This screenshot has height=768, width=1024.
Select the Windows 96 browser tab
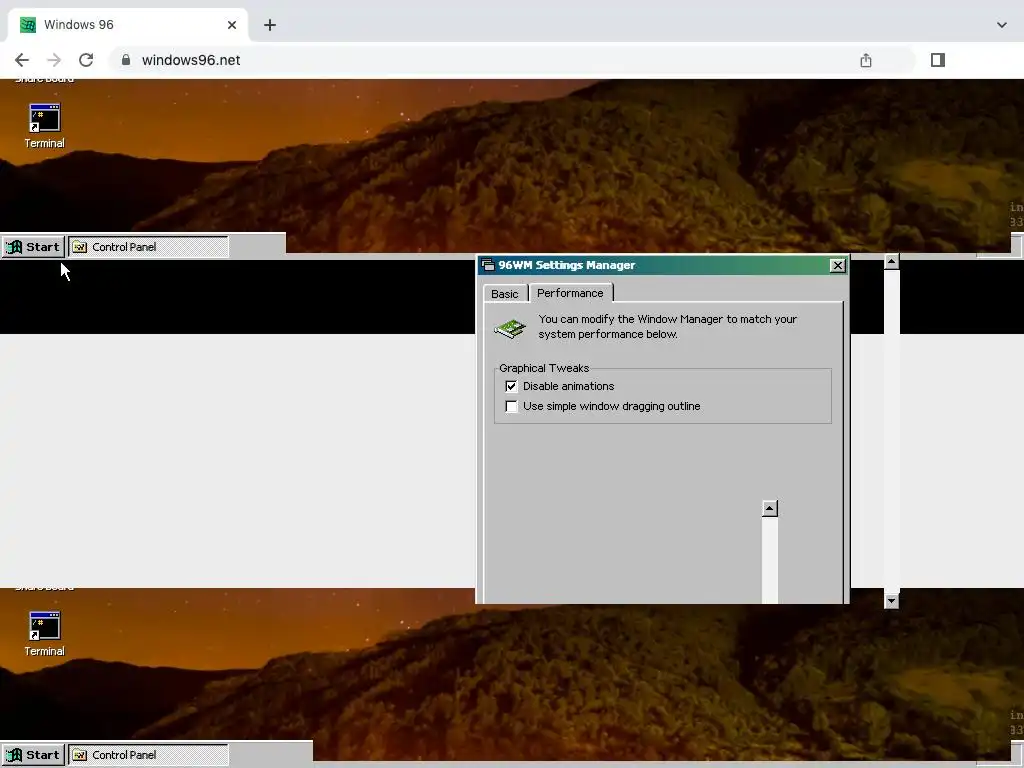(128, 25)
